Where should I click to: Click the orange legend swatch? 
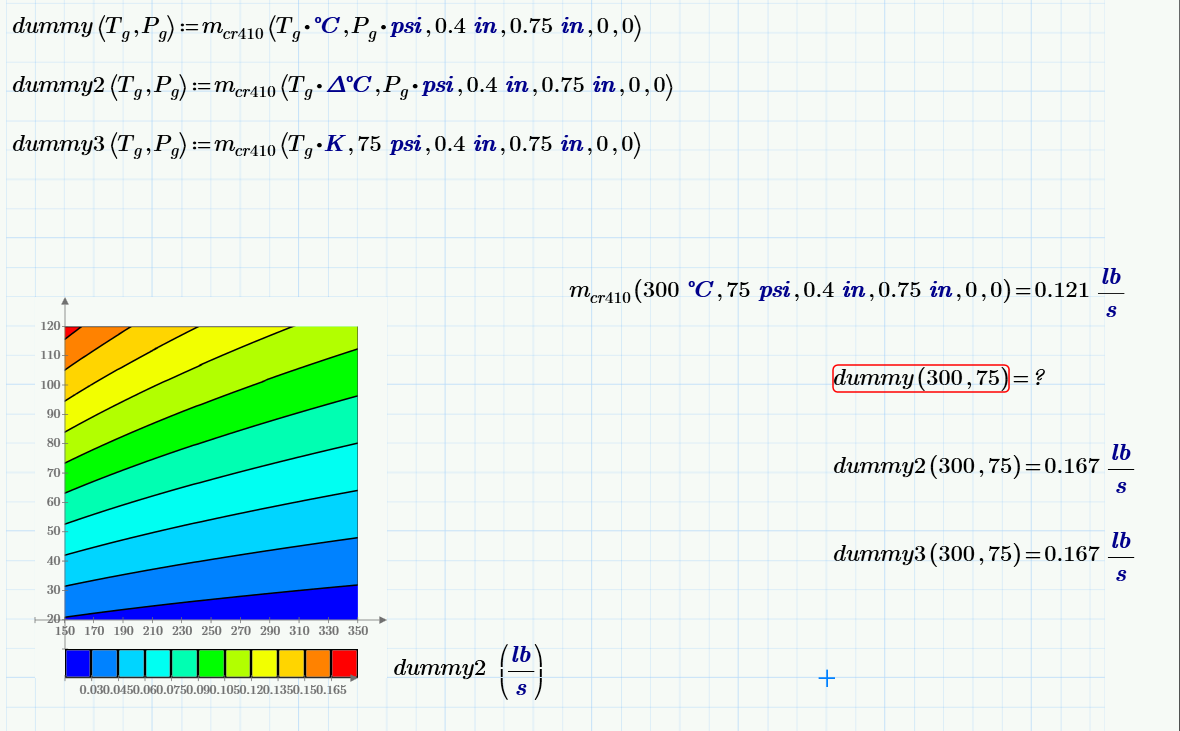[x=318, y=663]
